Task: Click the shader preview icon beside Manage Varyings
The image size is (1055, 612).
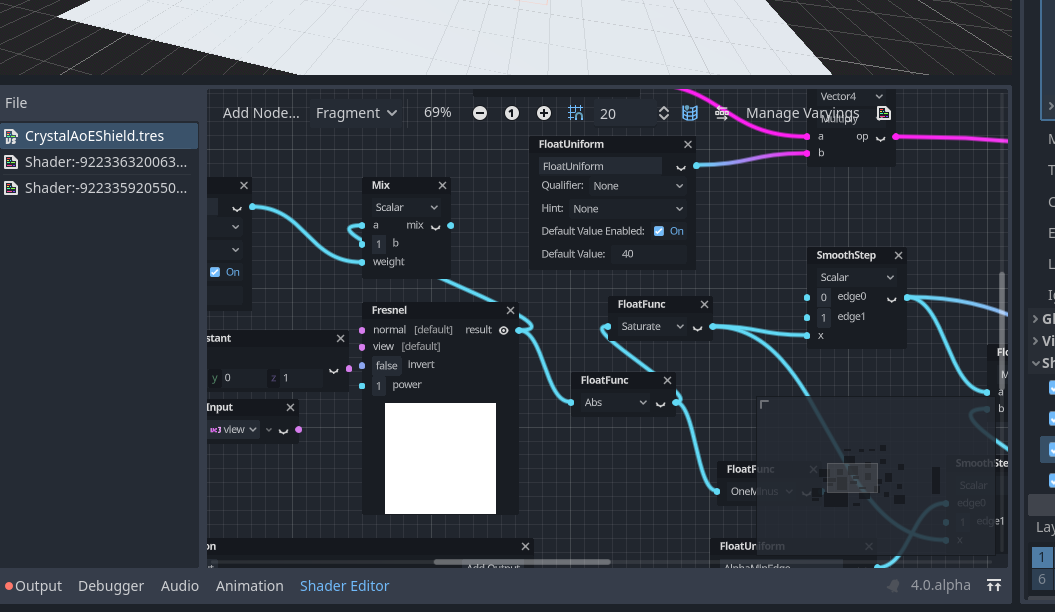Action: (x=883, y=113)
